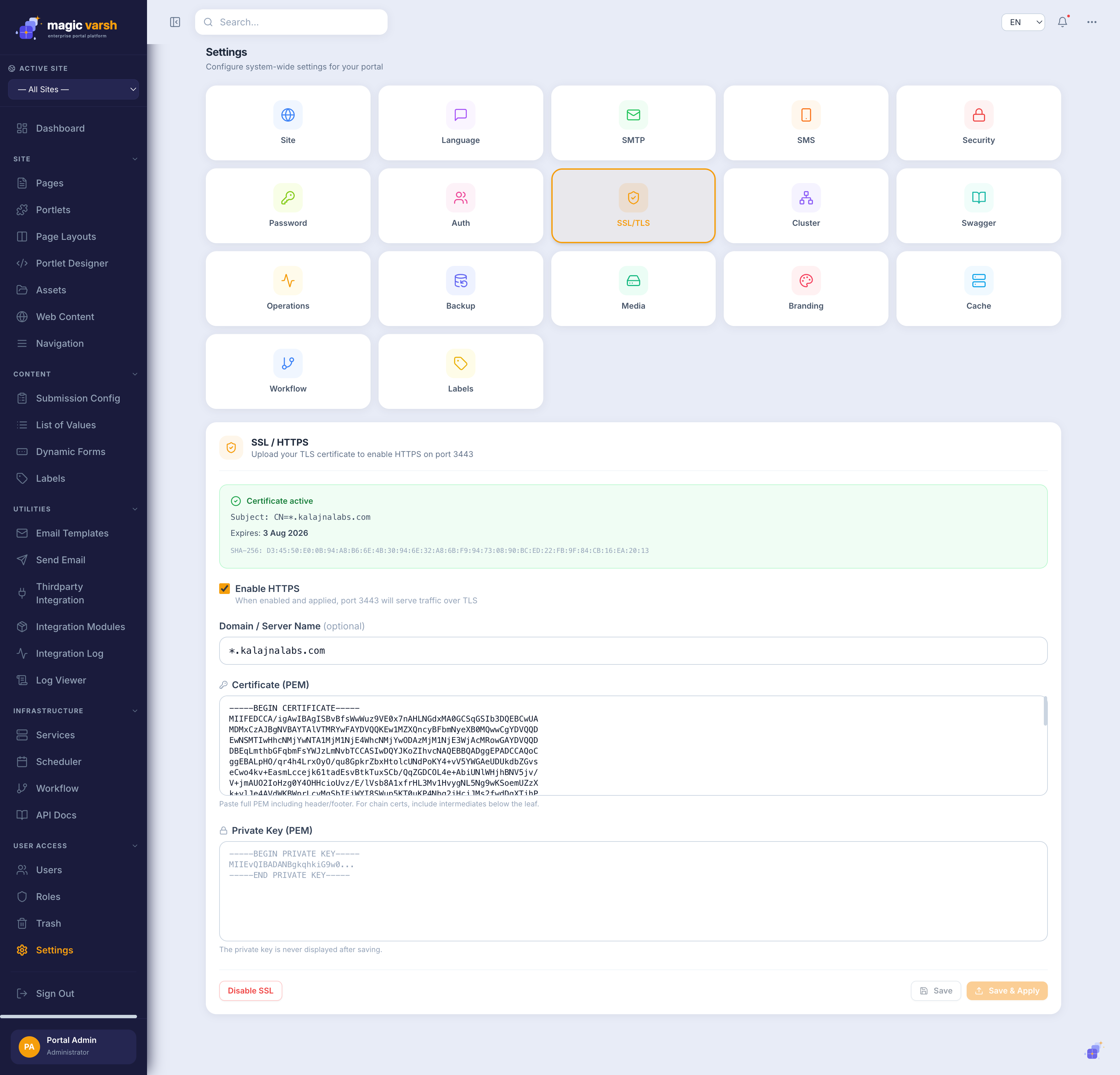Open Dynamic Forms in the sidebar
1120x1075 pixels.
[73, 452]
